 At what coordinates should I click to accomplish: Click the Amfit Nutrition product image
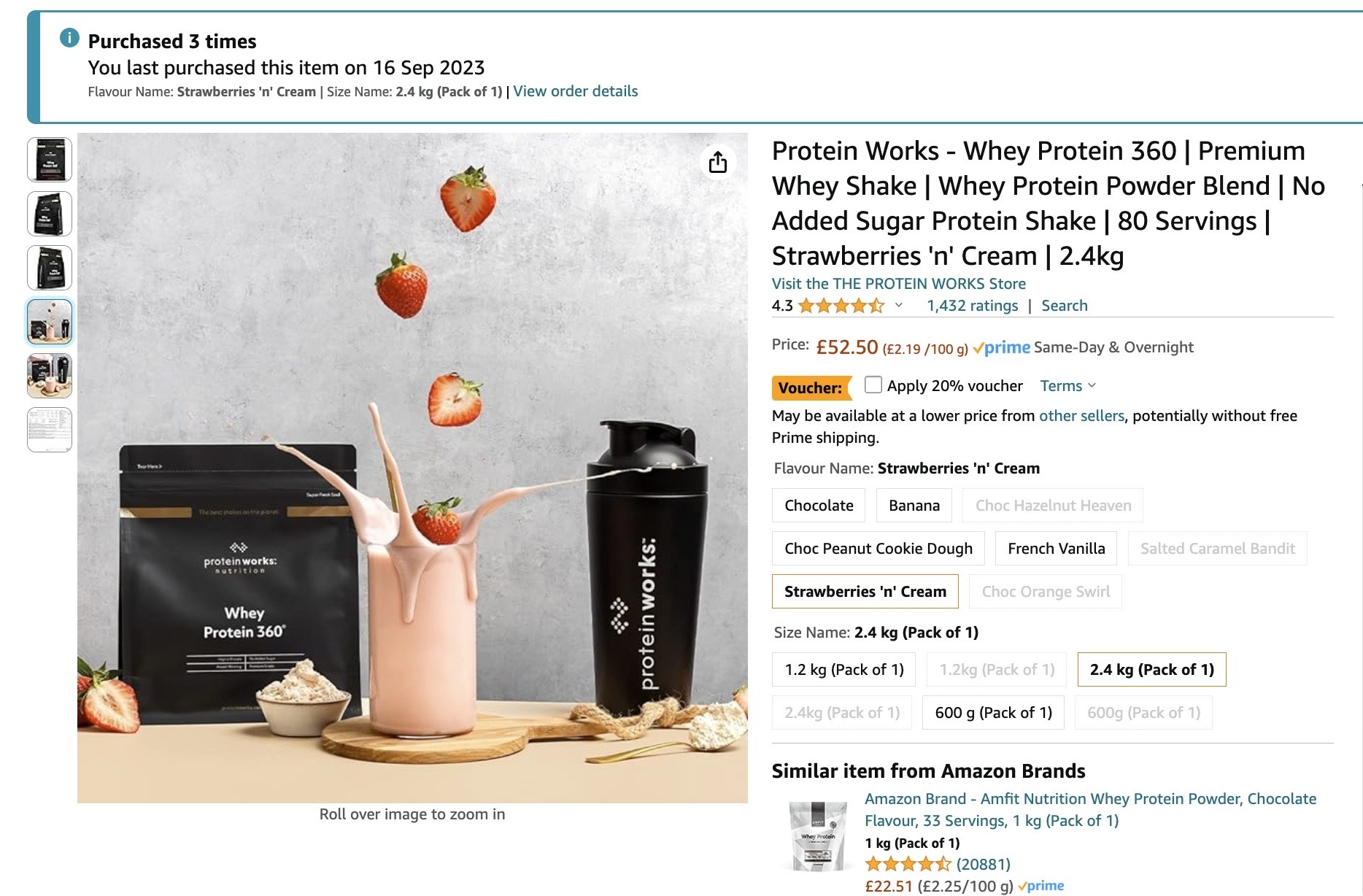click(819, 836)
